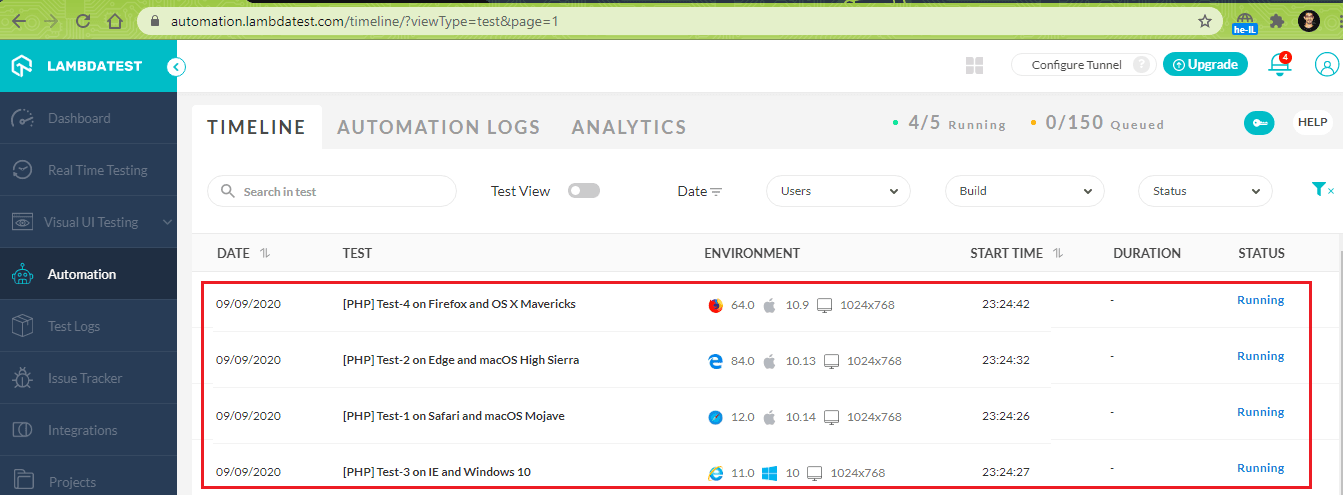Click the LambdaTest logo
This screenshot has height=495, width=1343.
pos(76,66)
